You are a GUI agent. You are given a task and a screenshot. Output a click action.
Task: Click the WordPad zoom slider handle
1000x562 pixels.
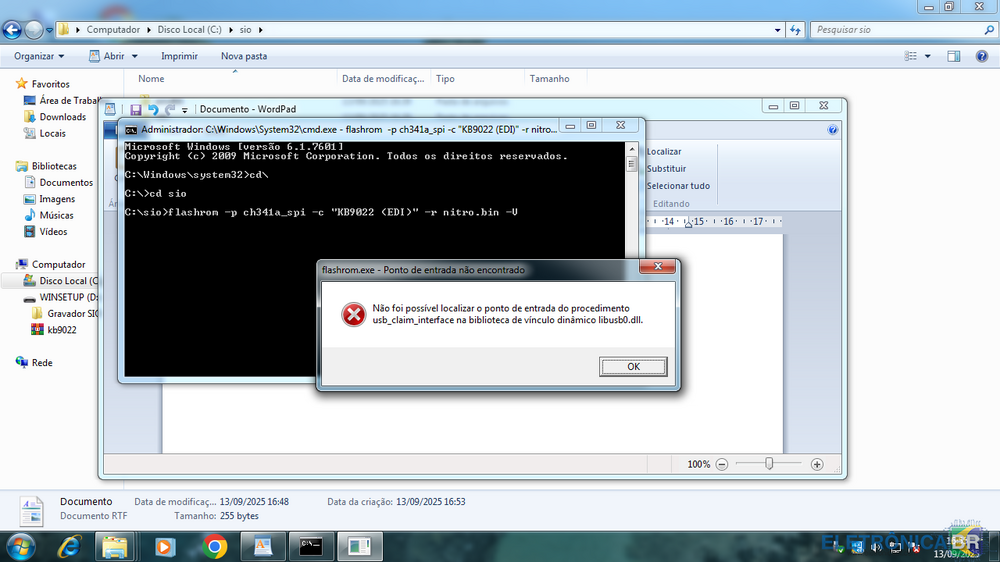769,464
